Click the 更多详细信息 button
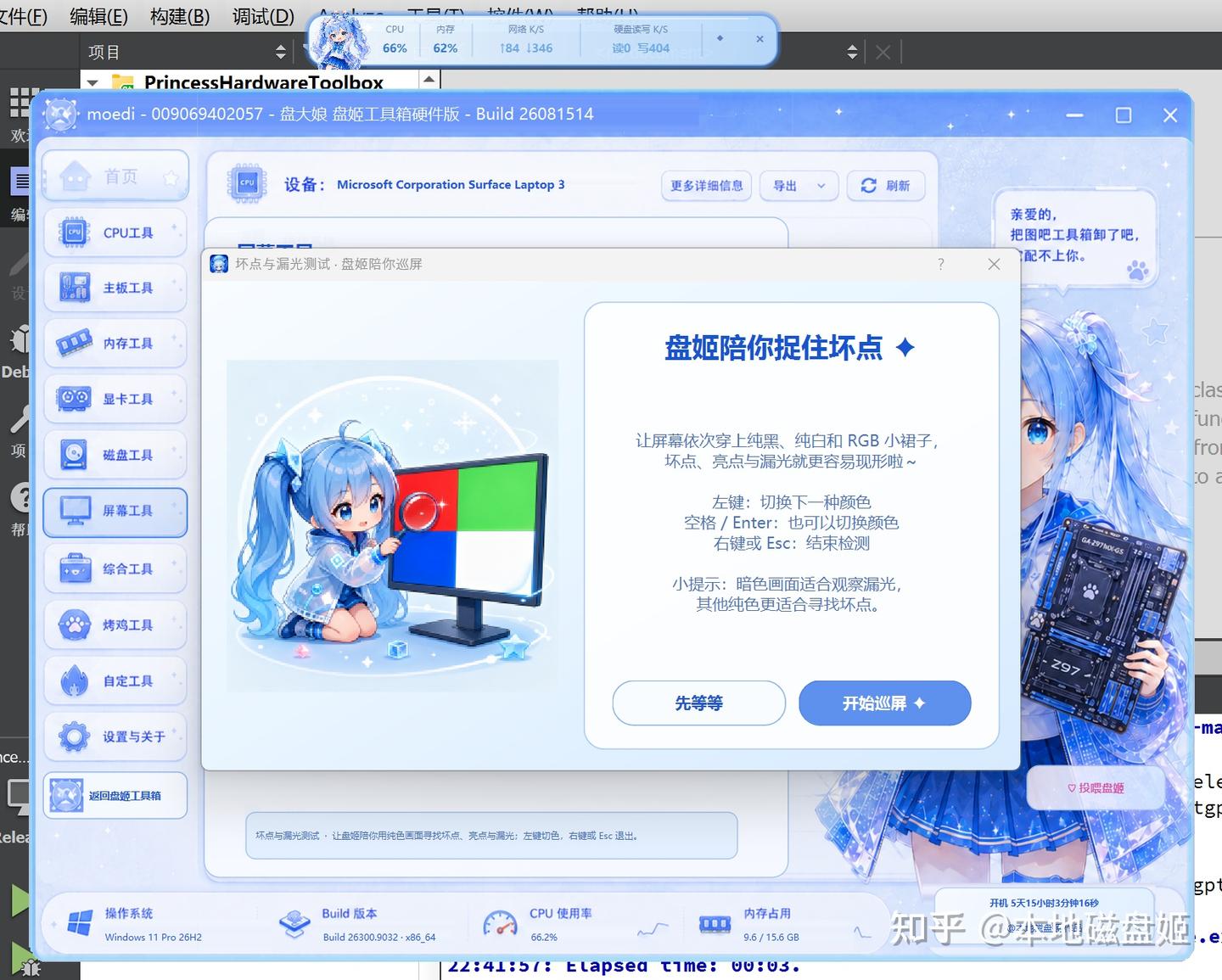 (x=706, y=186)
